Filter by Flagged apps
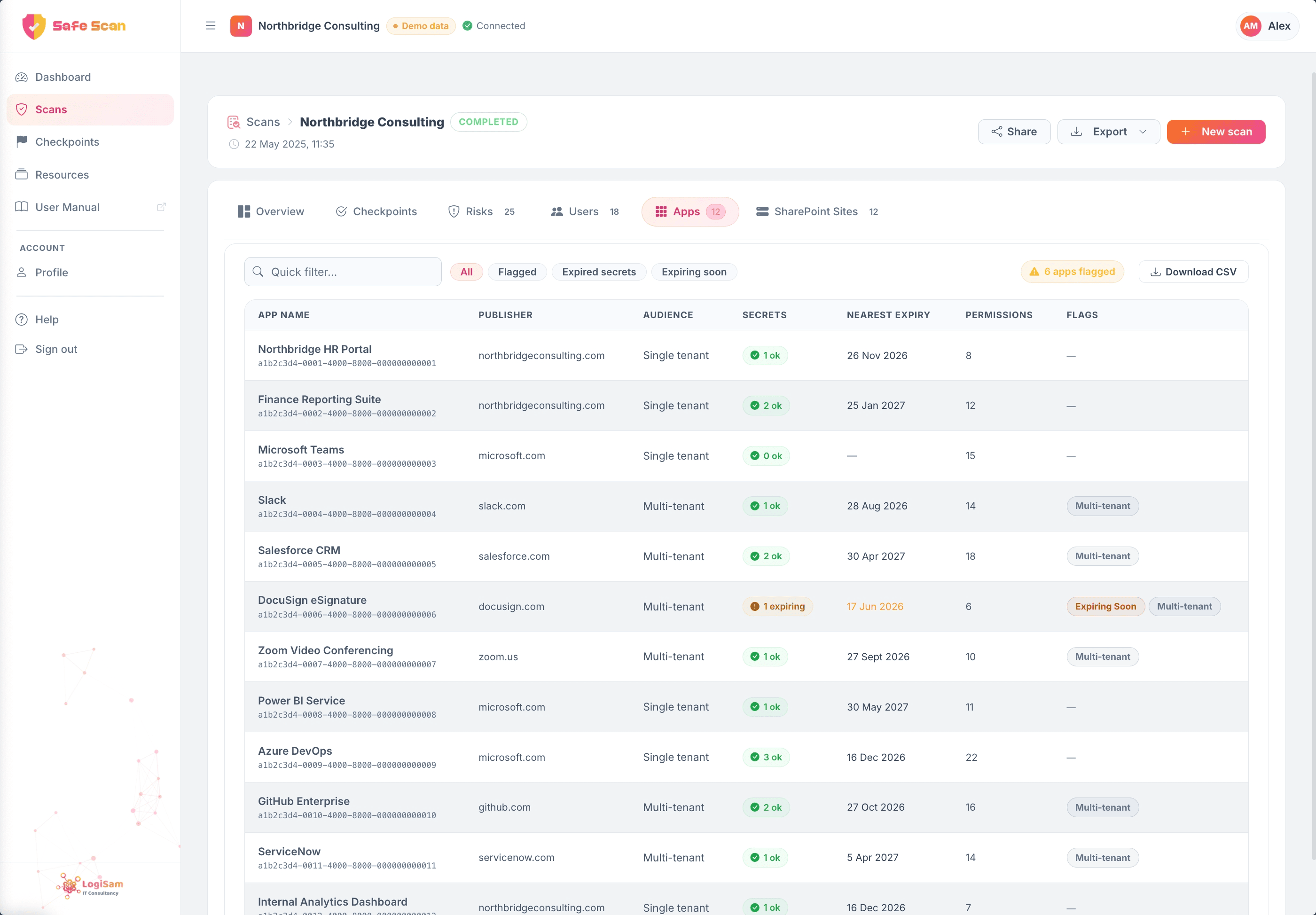The width and height of the screenshot is (1316, 915). click(x=517, y=272)
